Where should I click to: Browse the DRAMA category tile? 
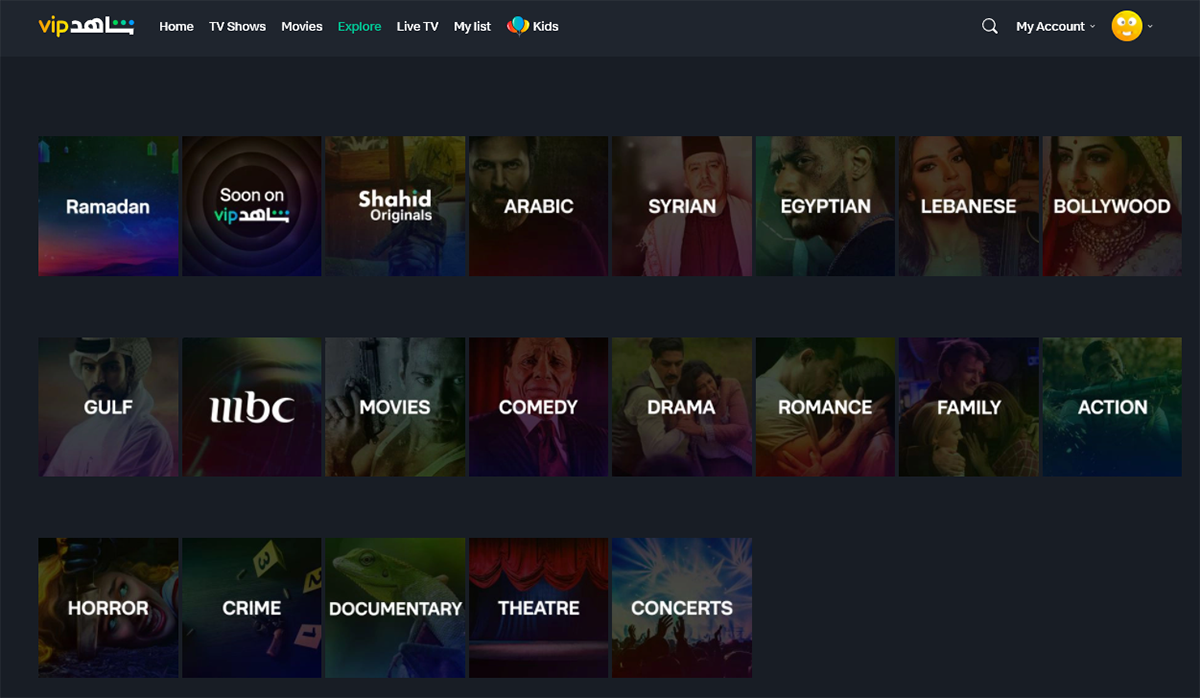pos(682,407)
